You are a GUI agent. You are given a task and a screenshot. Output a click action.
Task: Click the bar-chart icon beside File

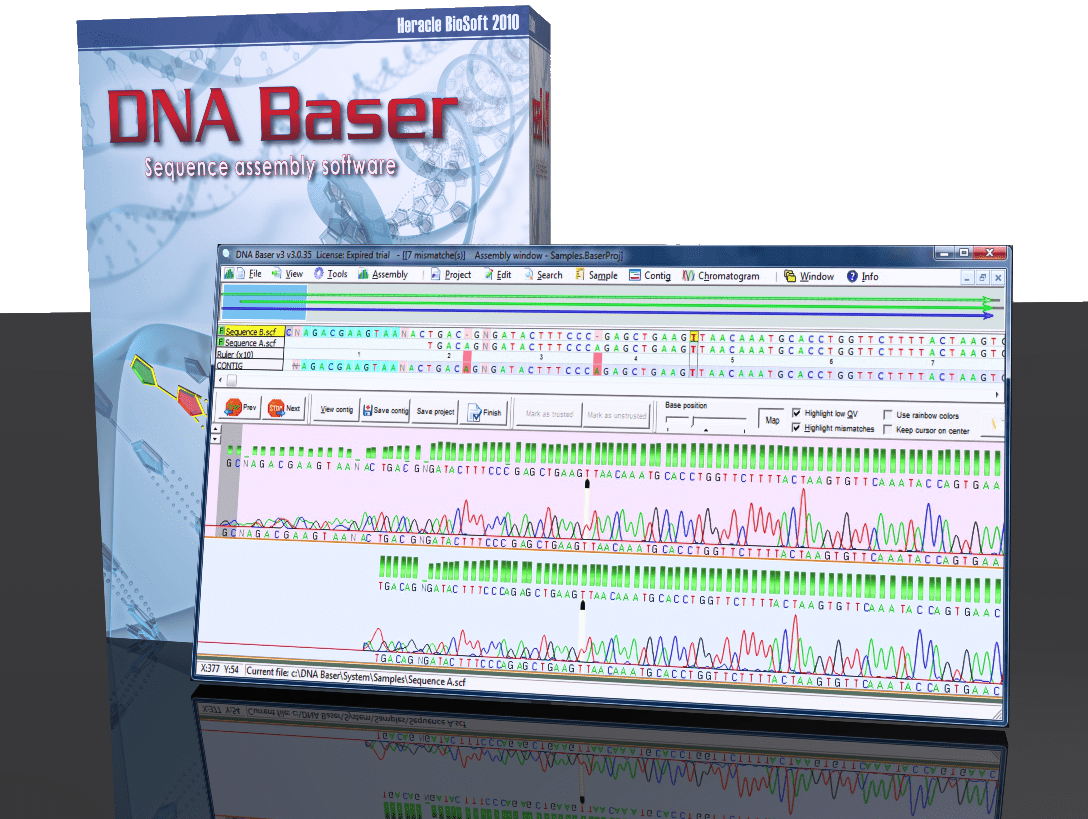[x=228, y=273]
